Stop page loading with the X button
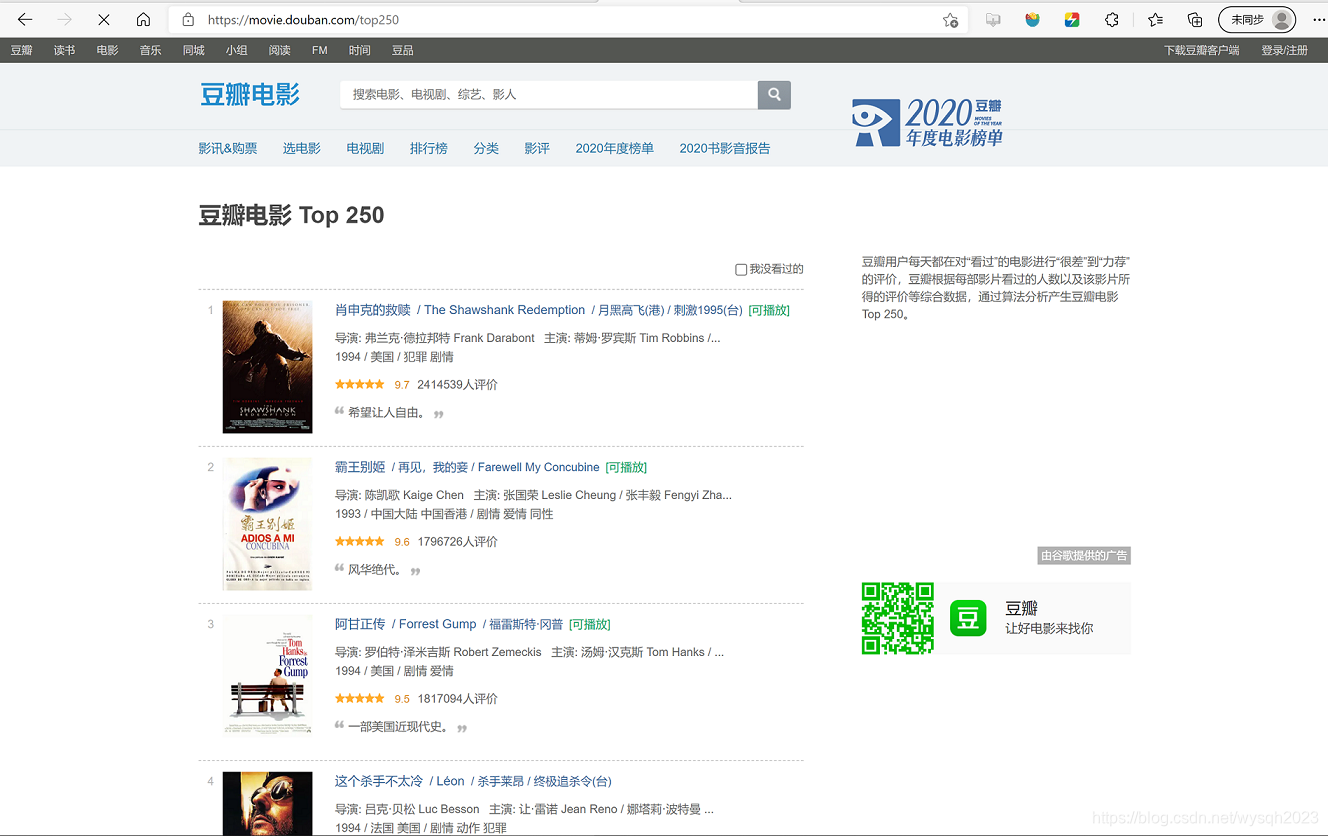The height and width of the screenshot is (836, 1328). pyautogui.click(x=104, y=19)
